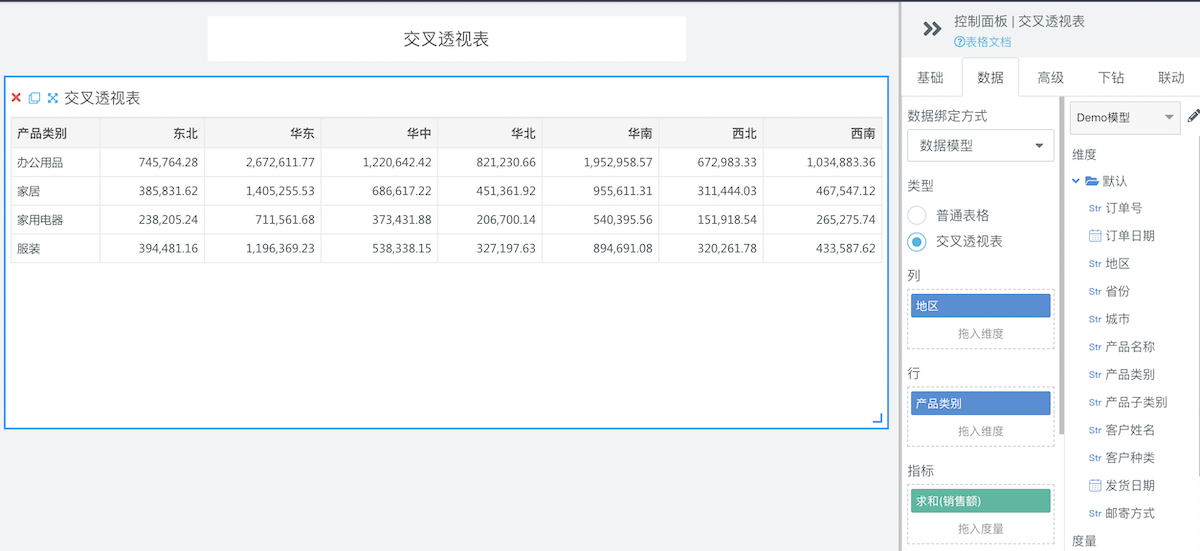Select the 订单号 dimension
The image size is (1200, 551).
(x=1124, y=208)
